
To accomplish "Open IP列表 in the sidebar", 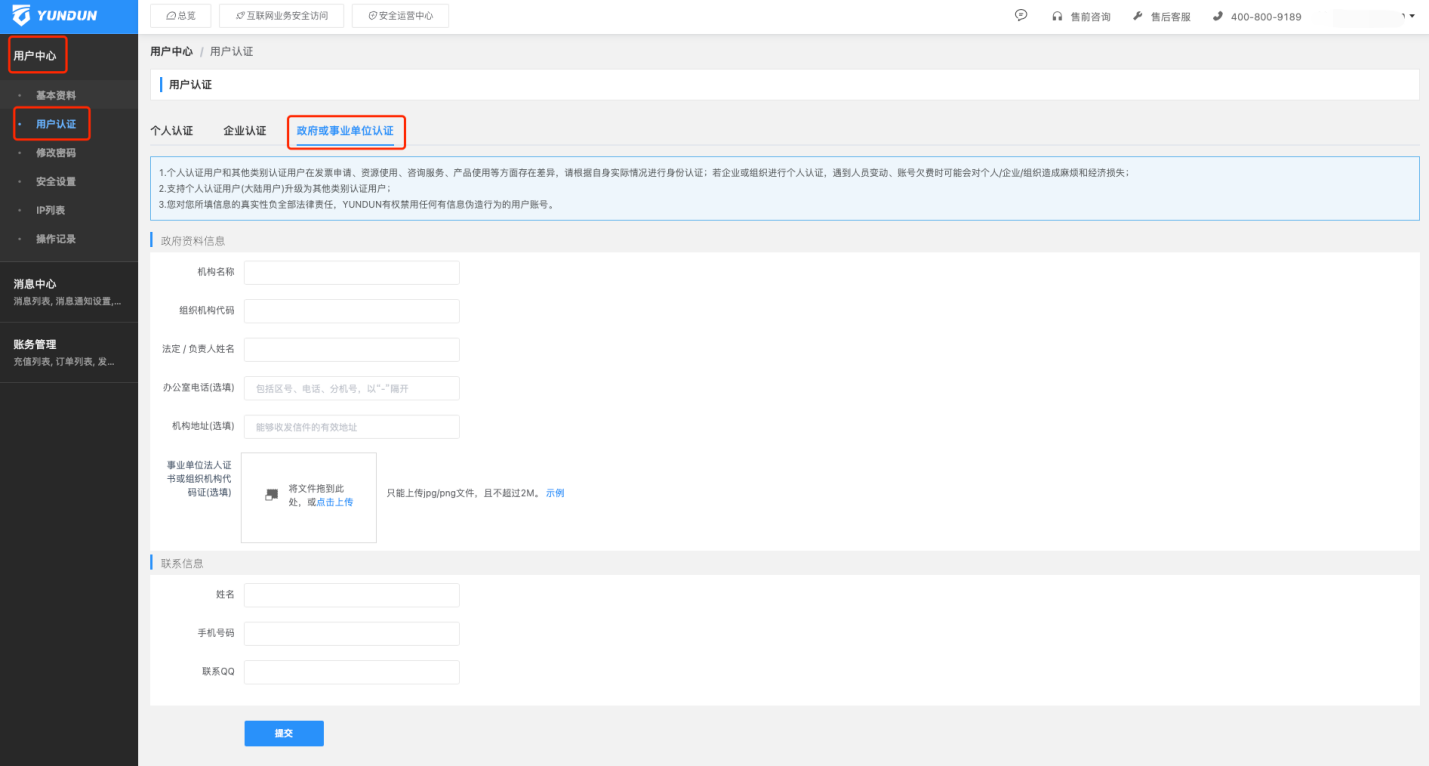I will [51, 210].
